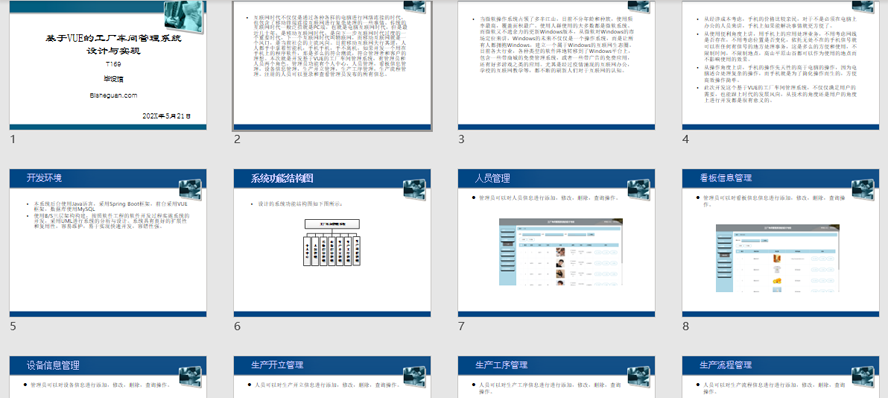Select the 系统功能结构图 slide thumbnail
888x398 pixels.
pos(332,243)
